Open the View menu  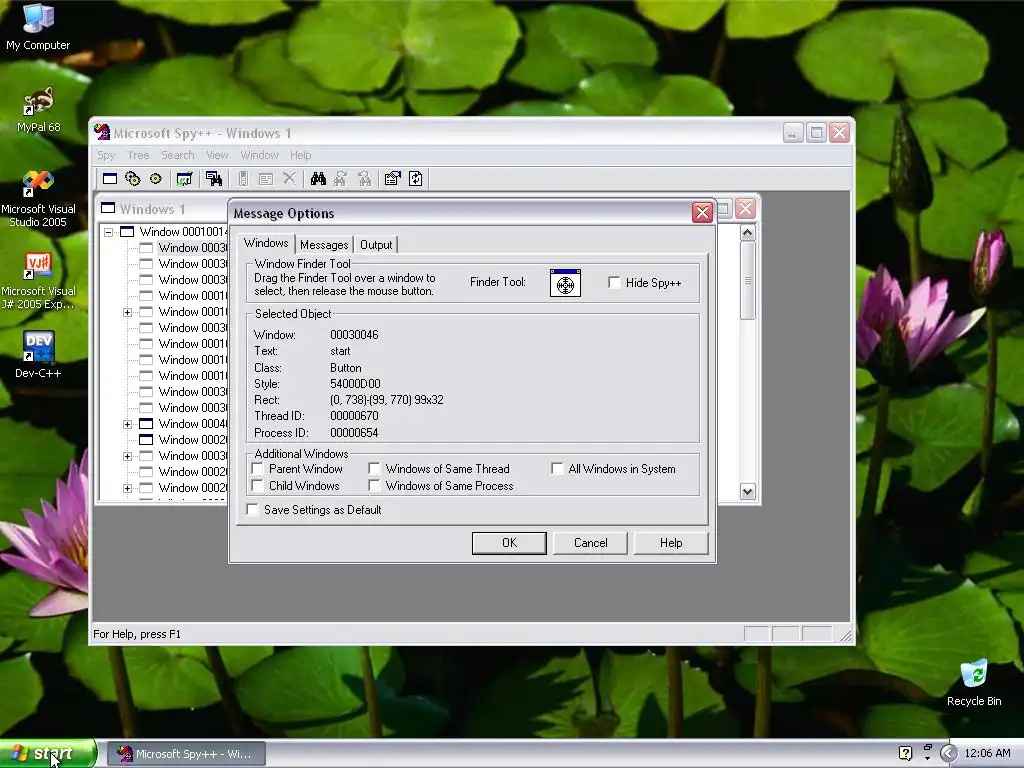pyautogui.click(x=217, y=155)
